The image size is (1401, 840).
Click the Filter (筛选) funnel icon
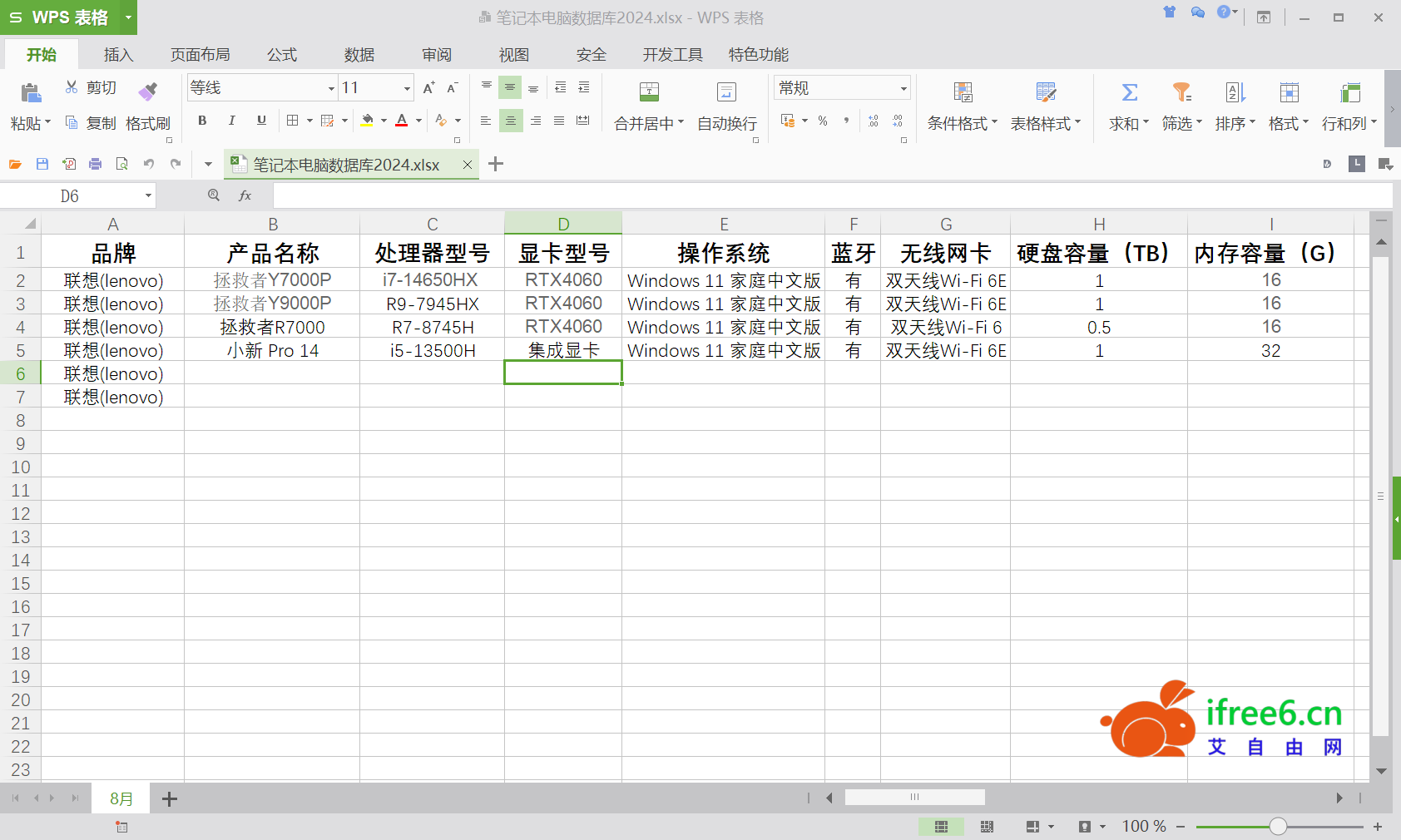(1181, 92)
